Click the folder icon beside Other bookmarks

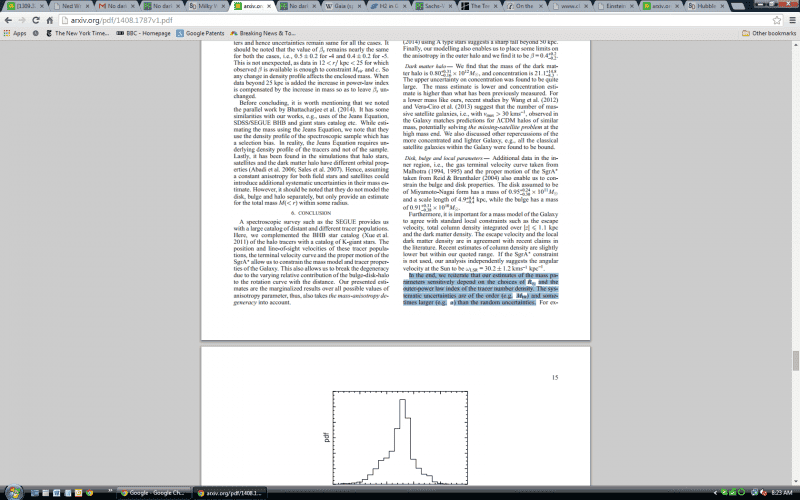pyautogui.click(x=745, y=33)
